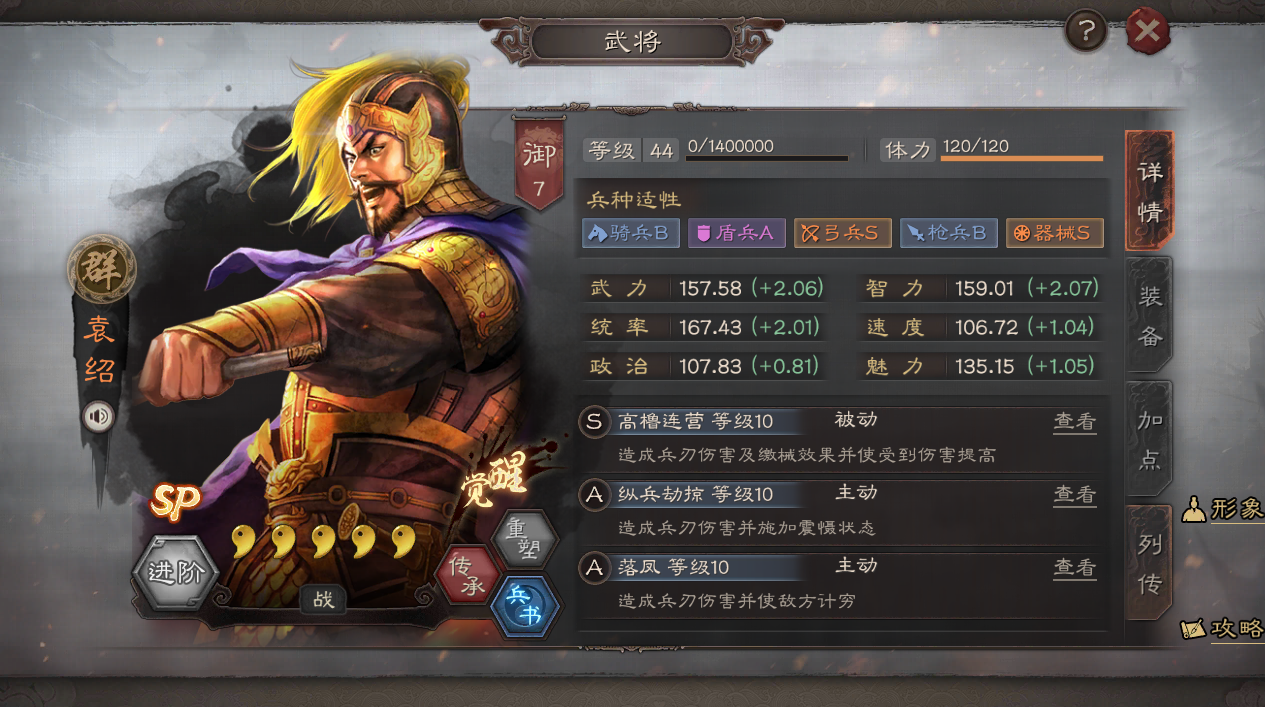View details of 高橹连营 skill
1265x707 pixels.
[1075, 422]
